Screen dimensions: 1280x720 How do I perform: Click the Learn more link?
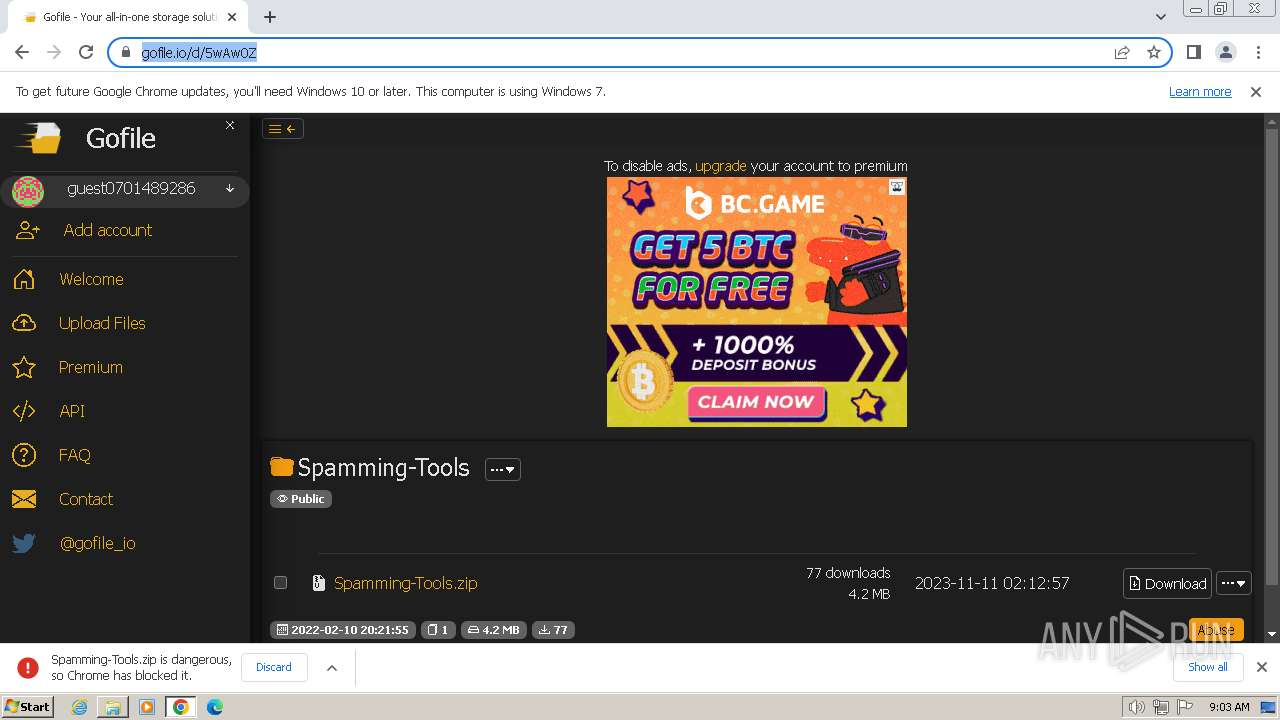[x=1200, y=91]
